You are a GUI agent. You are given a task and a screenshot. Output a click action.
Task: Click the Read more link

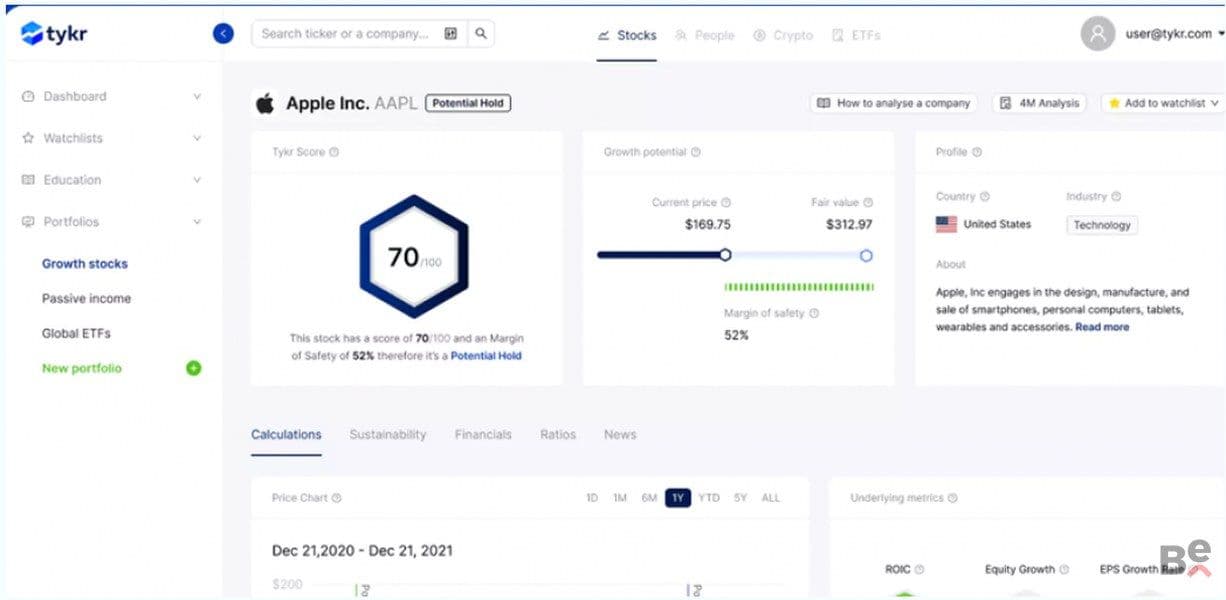[x=1102, y=327]
